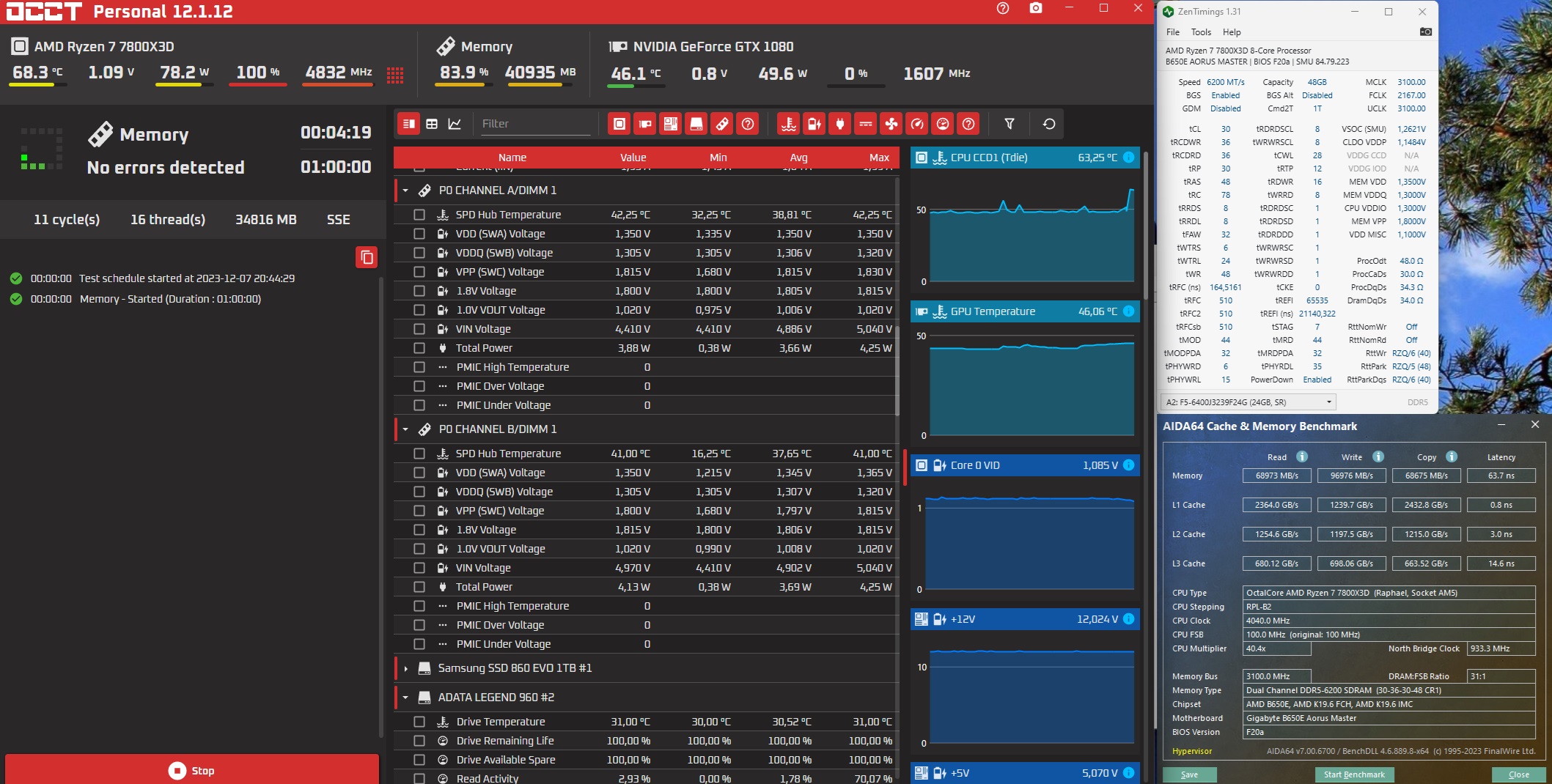Focus the sensor Filter text field
Viewport: 1552px width, 784px height.
(x=535, y=124)
